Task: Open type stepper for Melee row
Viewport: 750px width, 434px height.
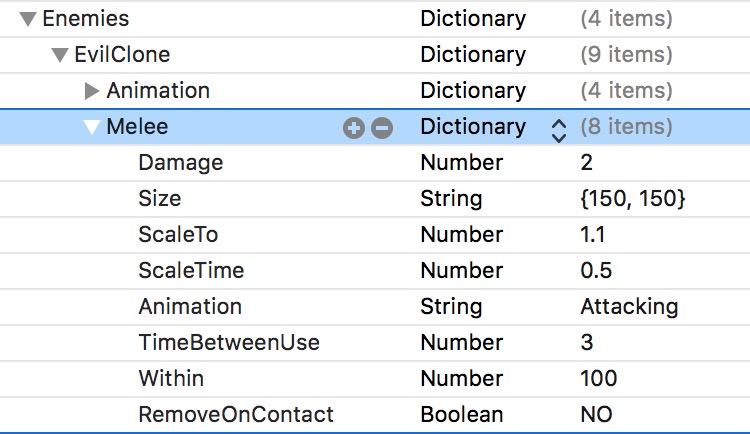Action: (x=558, y=128)
